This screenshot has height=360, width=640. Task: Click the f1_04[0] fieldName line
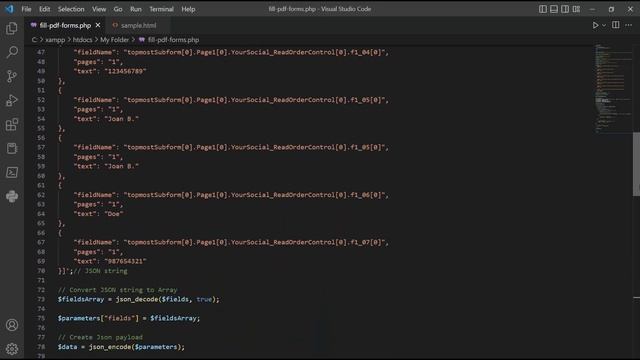point(231,52)
